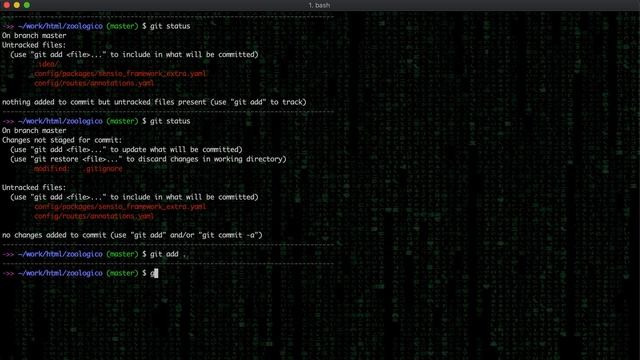This screenshot has width=640, height=360.
Task: Click the terminal cursor on last prompt
Action: click(156, 273)
